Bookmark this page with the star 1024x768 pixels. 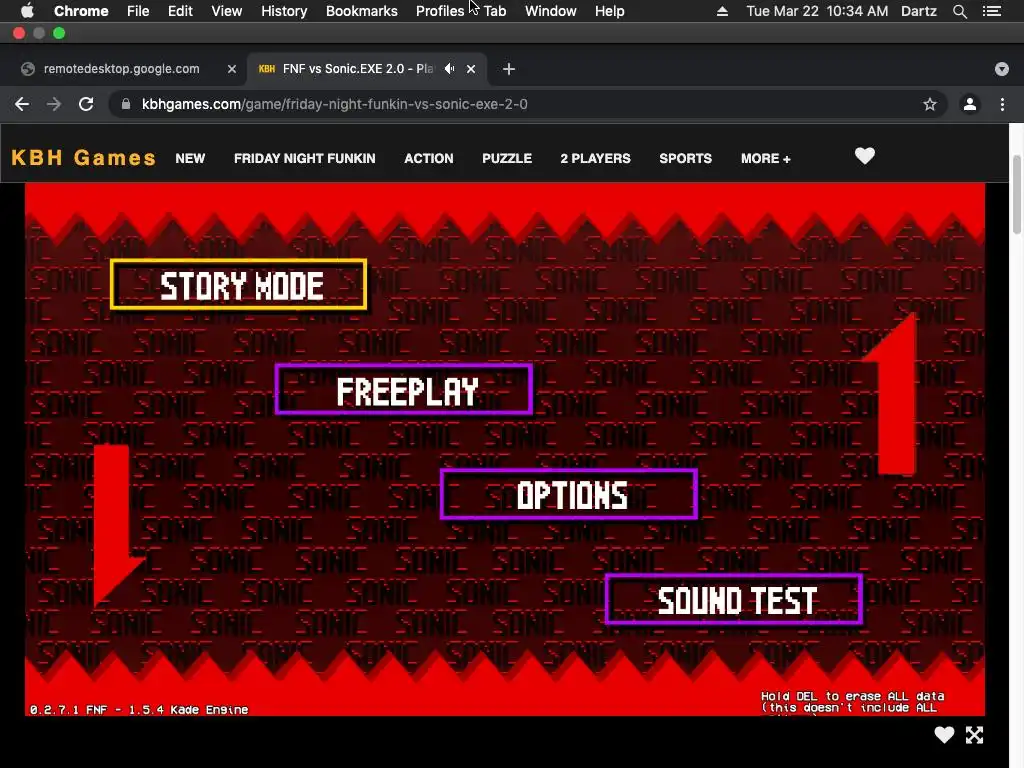coord(930,104)
